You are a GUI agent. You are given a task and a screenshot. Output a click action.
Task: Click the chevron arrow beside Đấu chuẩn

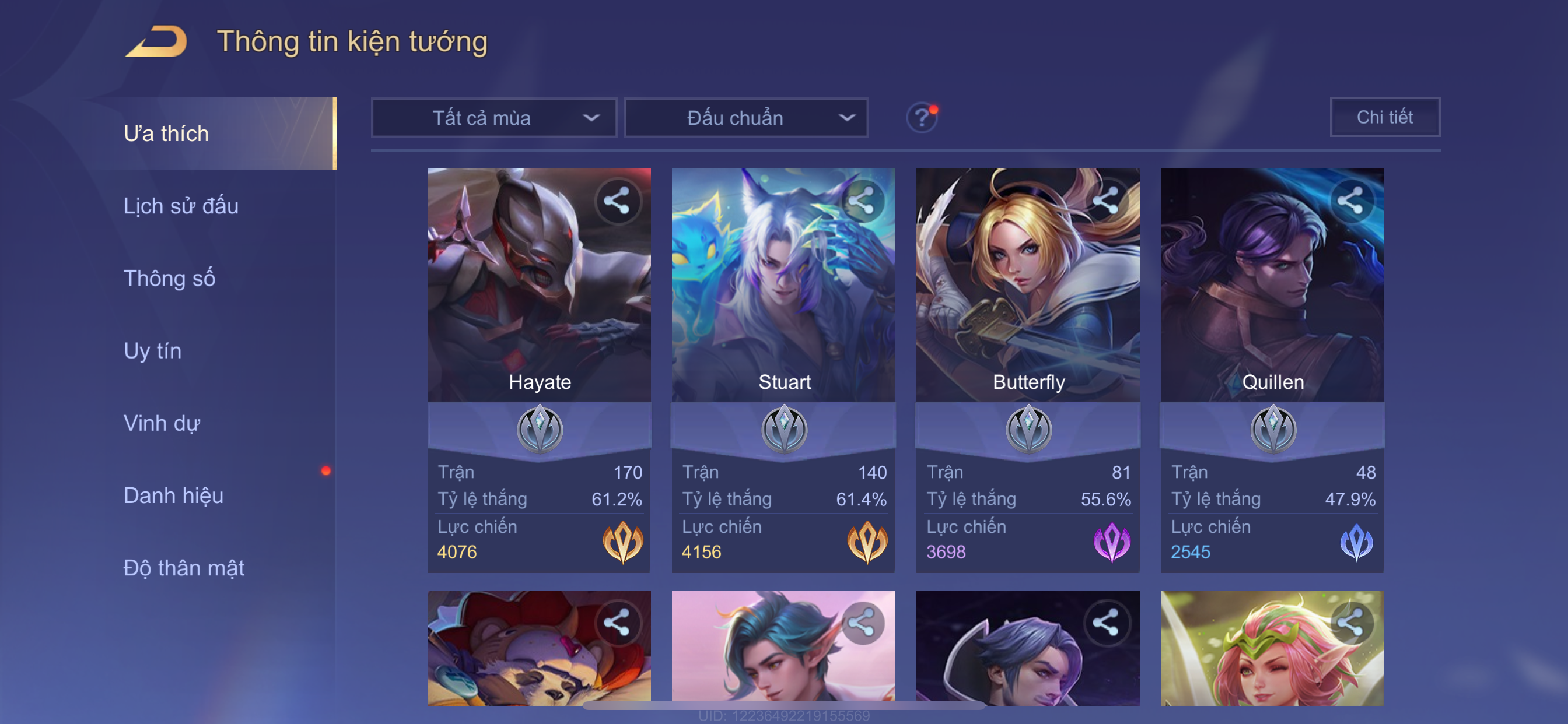click(x=846, y=117)
